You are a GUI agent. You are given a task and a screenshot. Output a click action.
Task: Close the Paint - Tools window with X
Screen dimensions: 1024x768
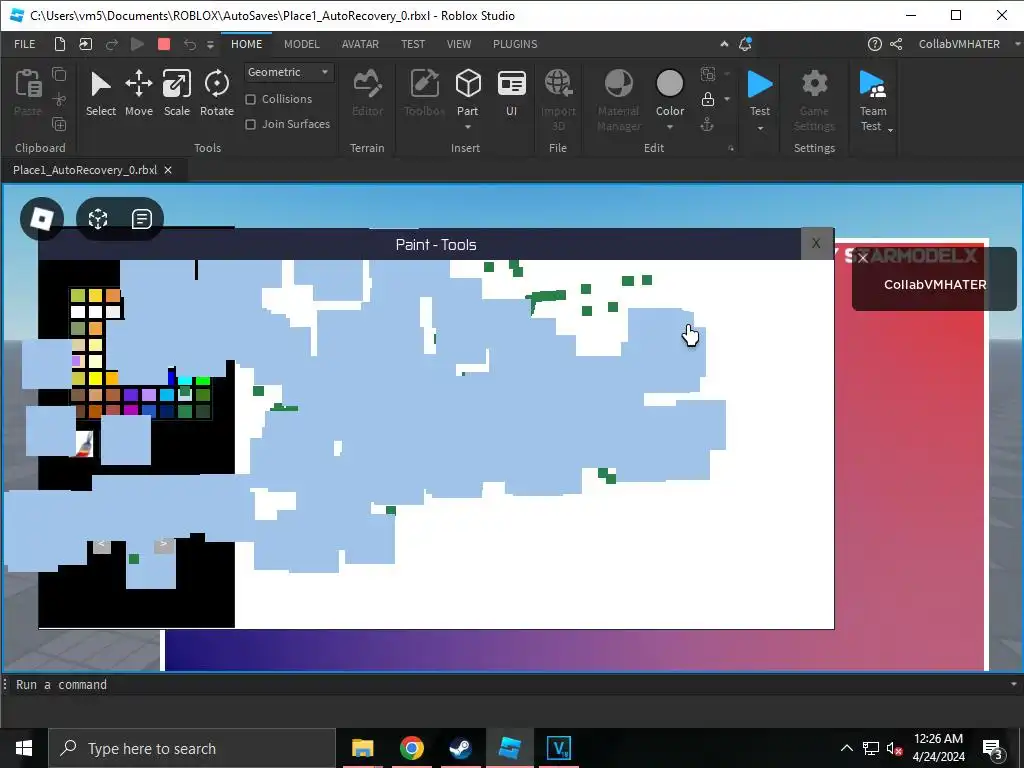point(816,244)
